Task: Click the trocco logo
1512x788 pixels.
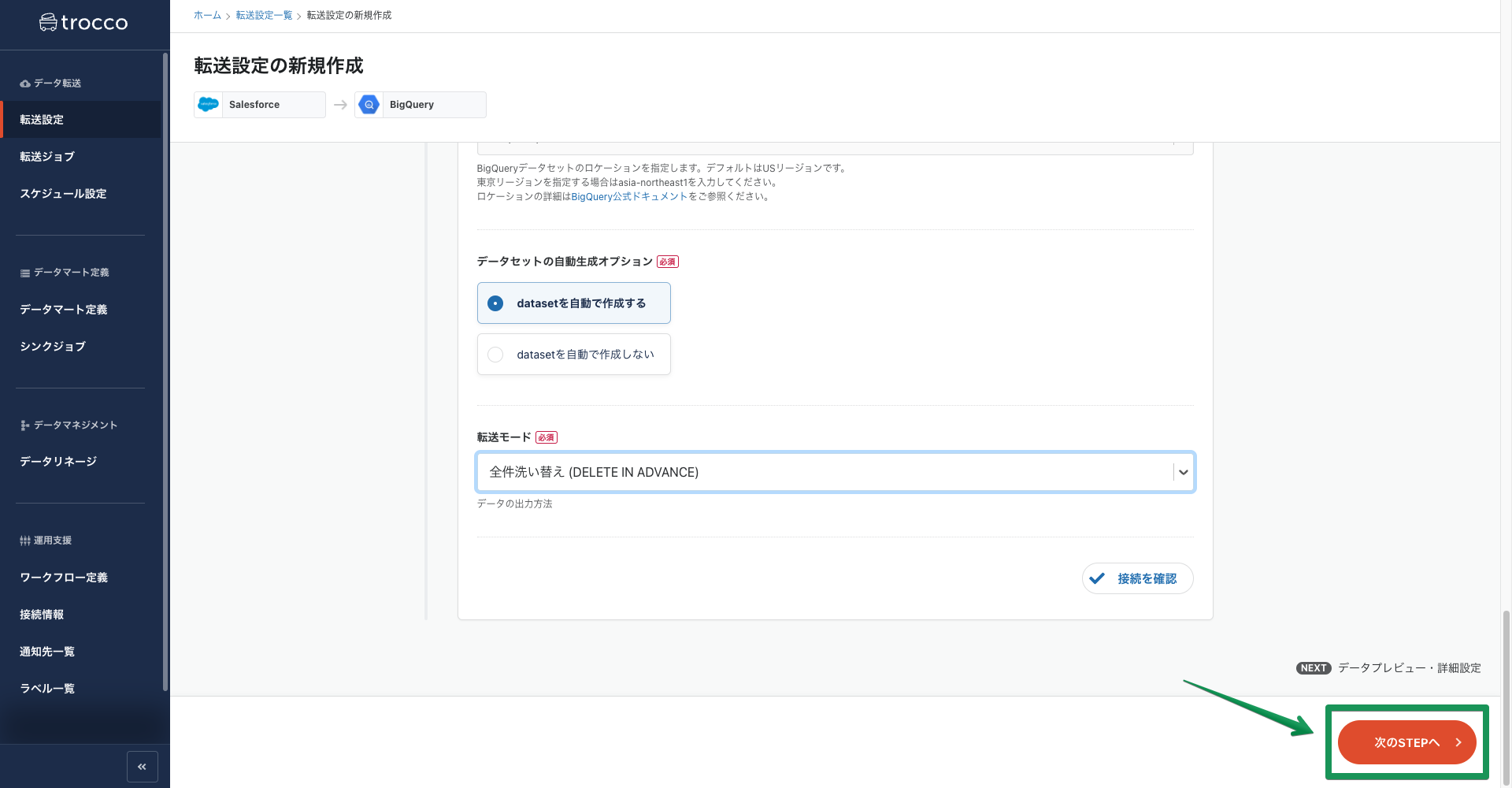Action: (83, 23)
